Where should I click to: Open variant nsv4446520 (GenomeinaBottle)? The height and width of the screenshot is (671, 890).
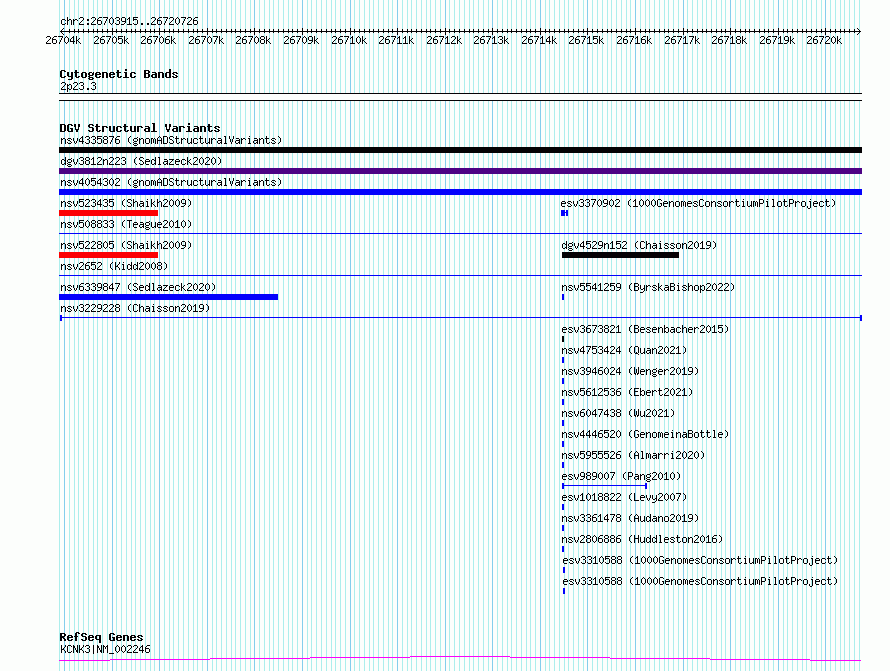click(x=645, y=434)
